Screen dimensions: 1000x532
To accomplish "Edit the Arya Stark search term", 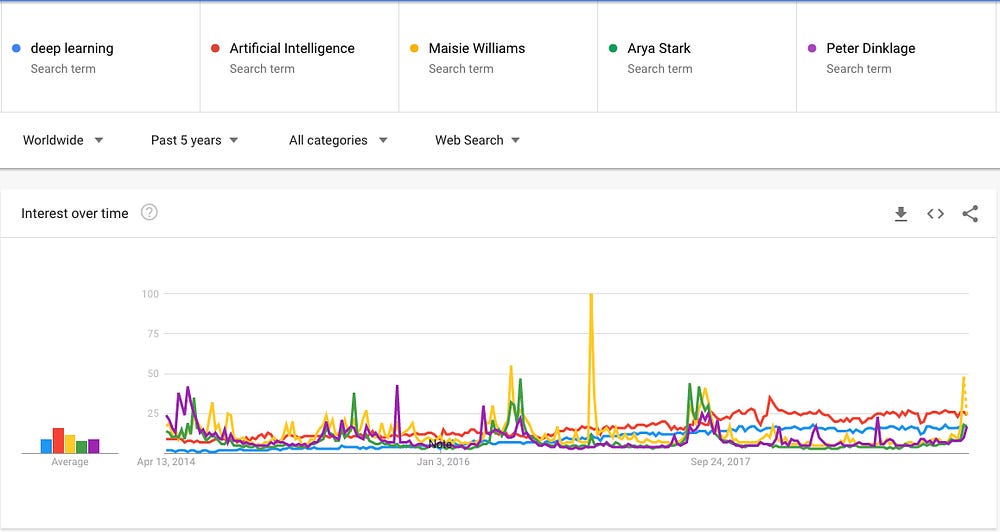I will 660,48.
